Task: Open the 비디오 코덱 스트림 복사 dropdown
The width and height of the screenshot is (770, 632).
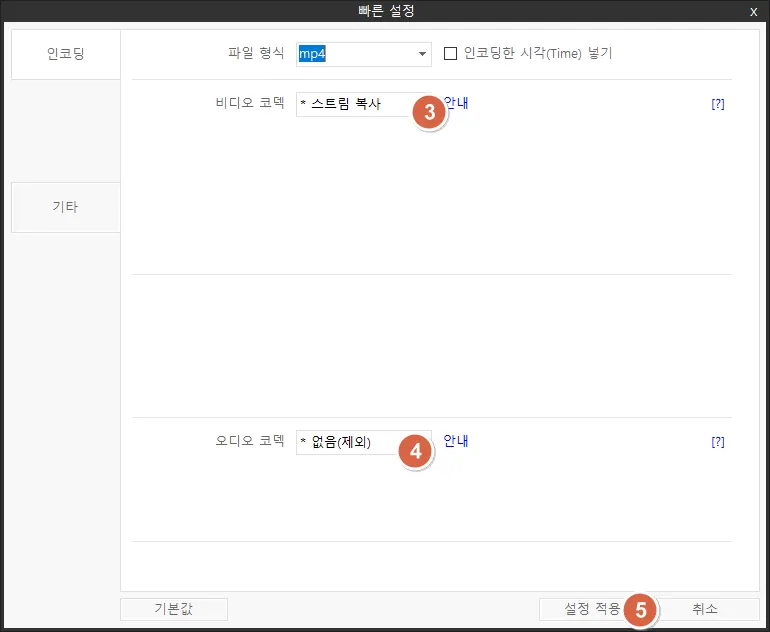Action: [x=364, y=104]
